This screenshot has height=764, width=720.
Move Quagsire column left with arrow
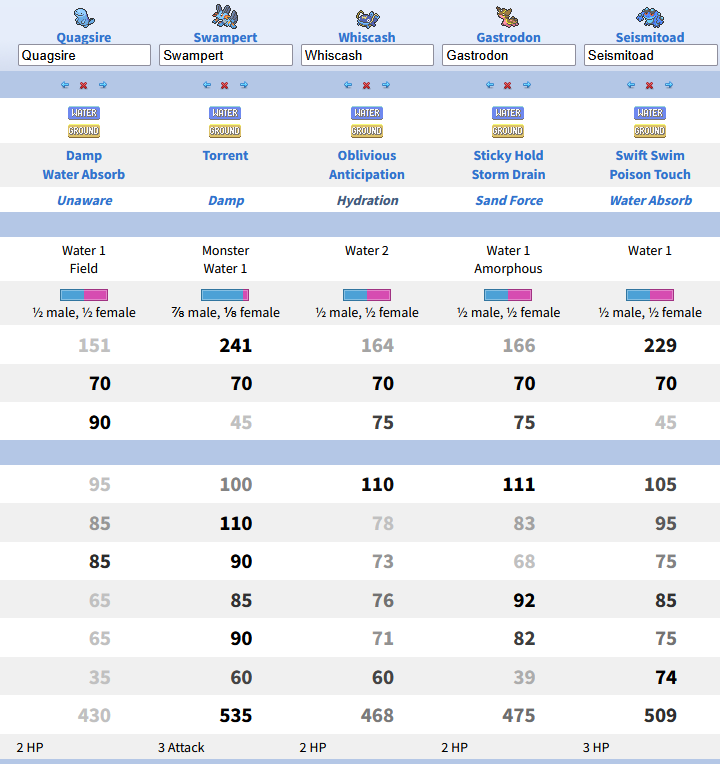65,85
